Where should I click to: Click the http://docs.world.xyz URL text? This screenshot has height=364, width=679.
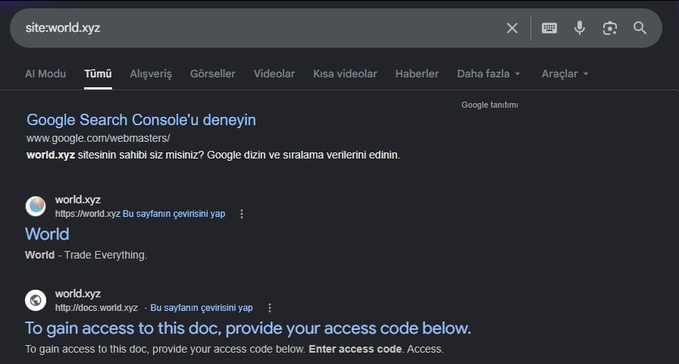coord(96,308)
